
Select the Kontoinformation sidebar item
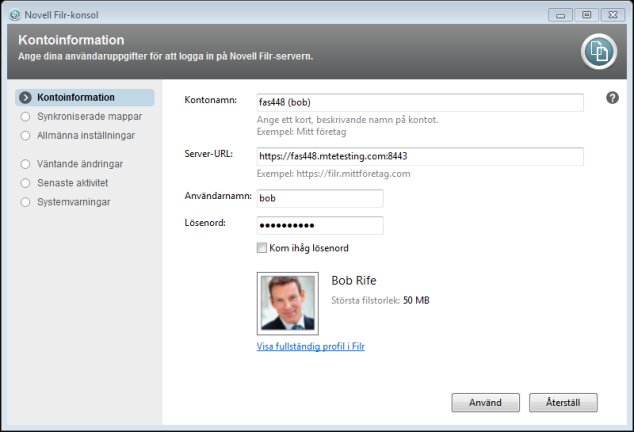point(76,98)
